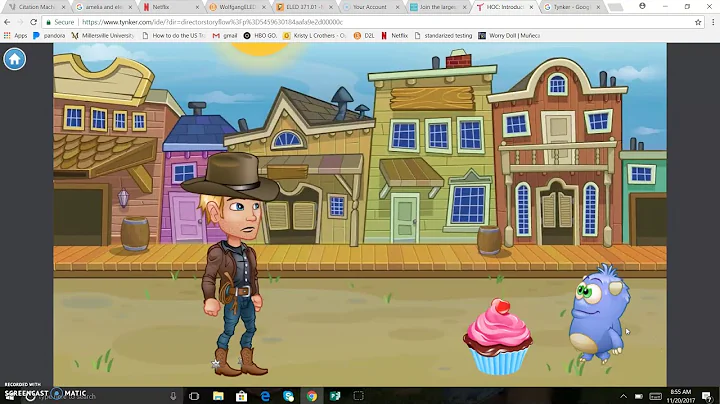This screenshot has width=720, height=404.
Task: Open the clock showing 8:55 AM
Action: (x=681, y=396)
